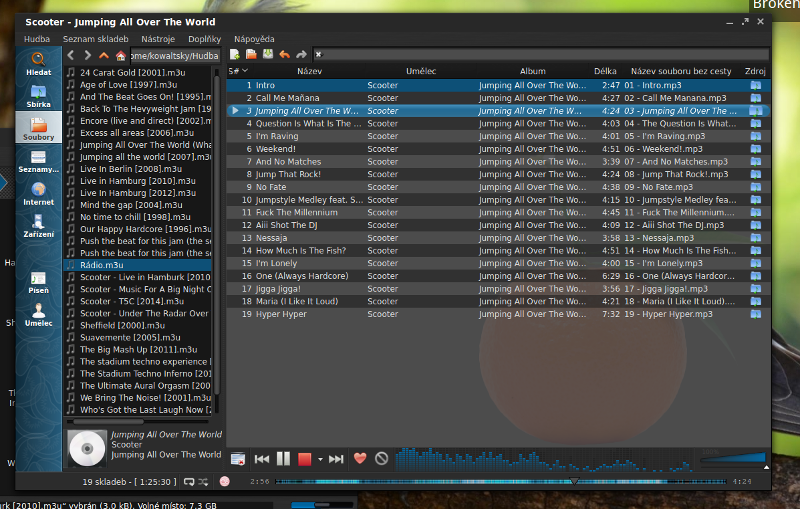
Task: Open the Hledat search sidebar tab
Action: pos(38,64)
